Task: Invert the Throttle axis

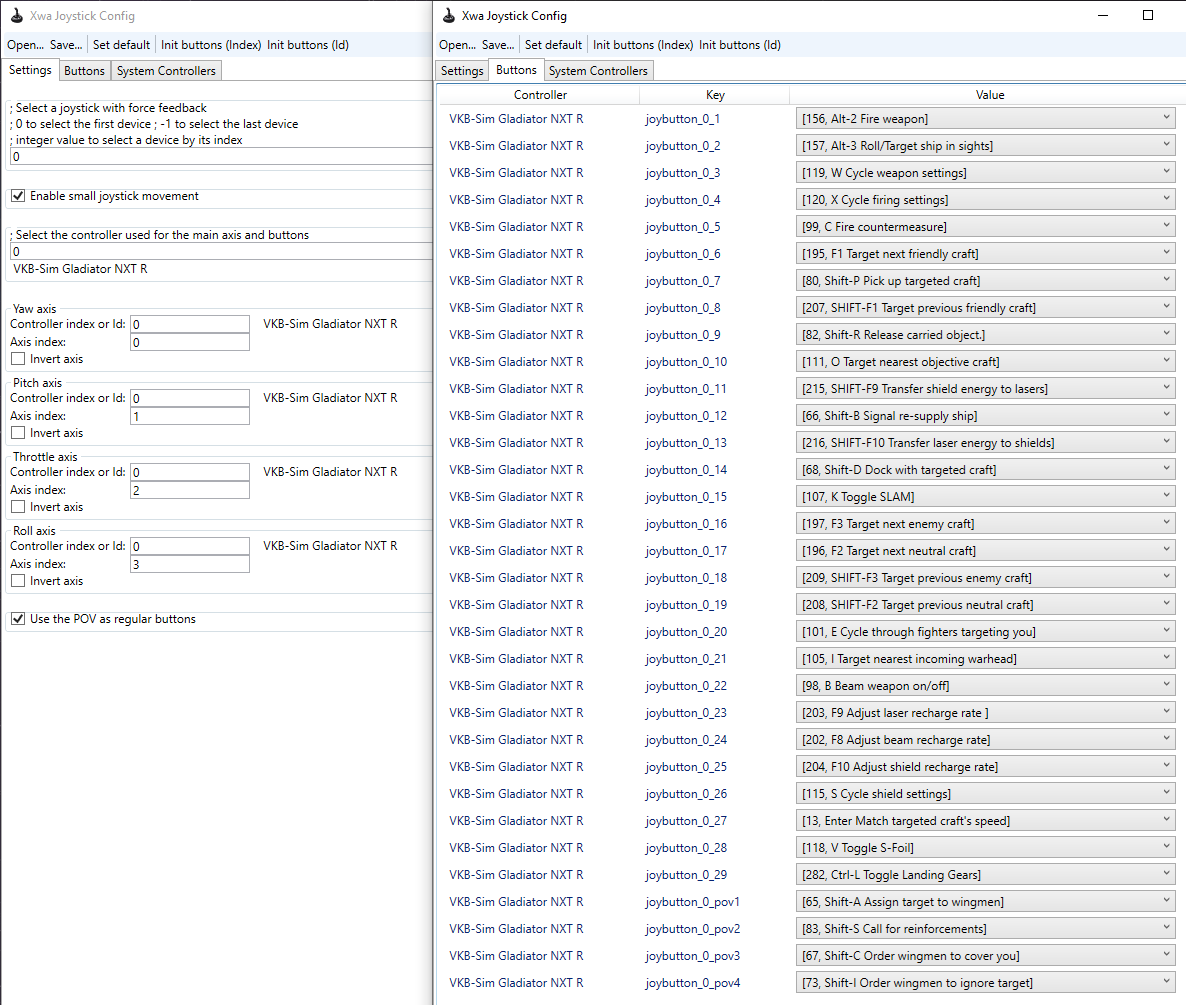Action: coord(18,506)
